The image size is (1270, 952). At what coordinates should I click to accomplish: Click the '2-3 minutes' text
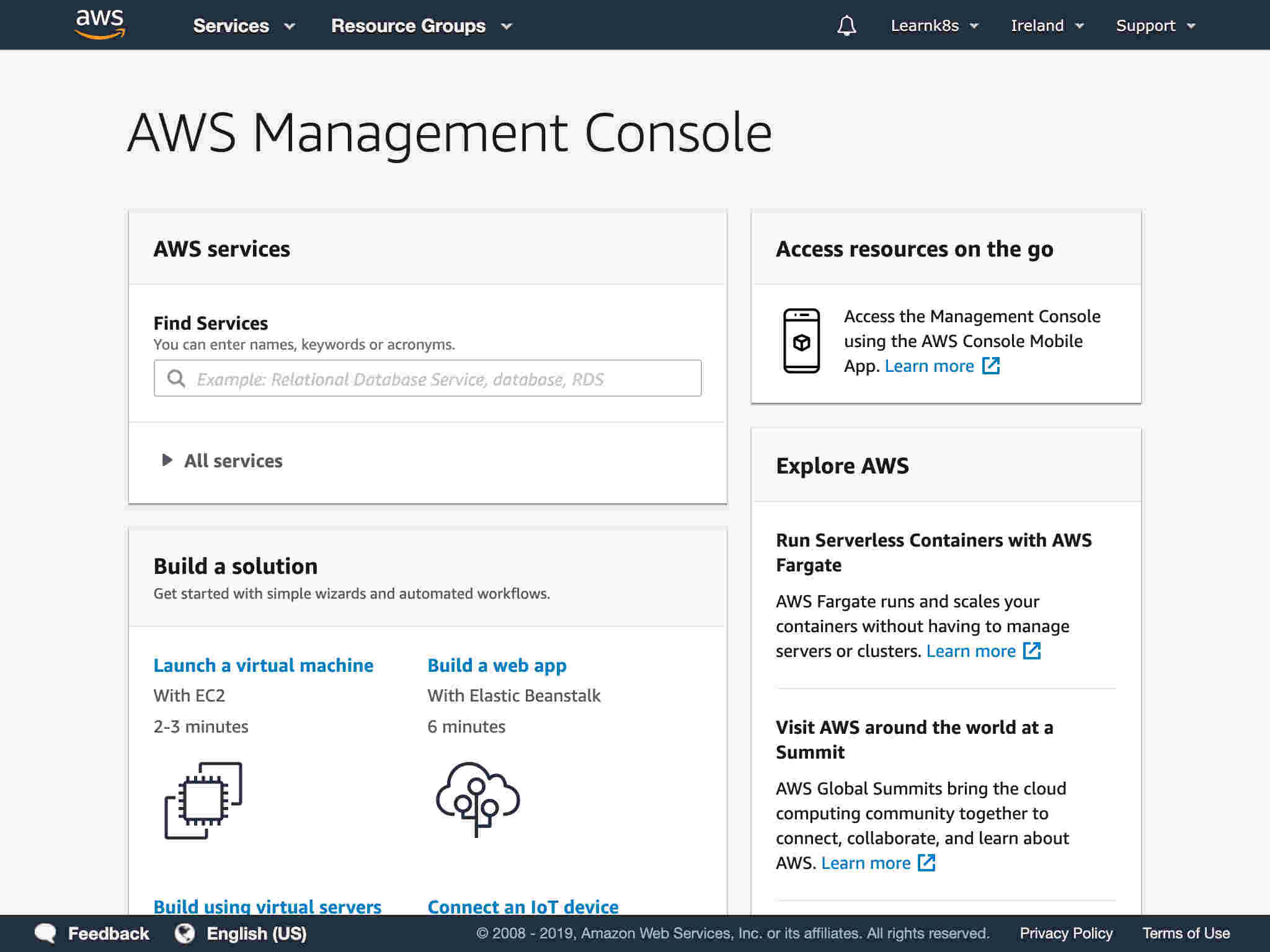201,726
